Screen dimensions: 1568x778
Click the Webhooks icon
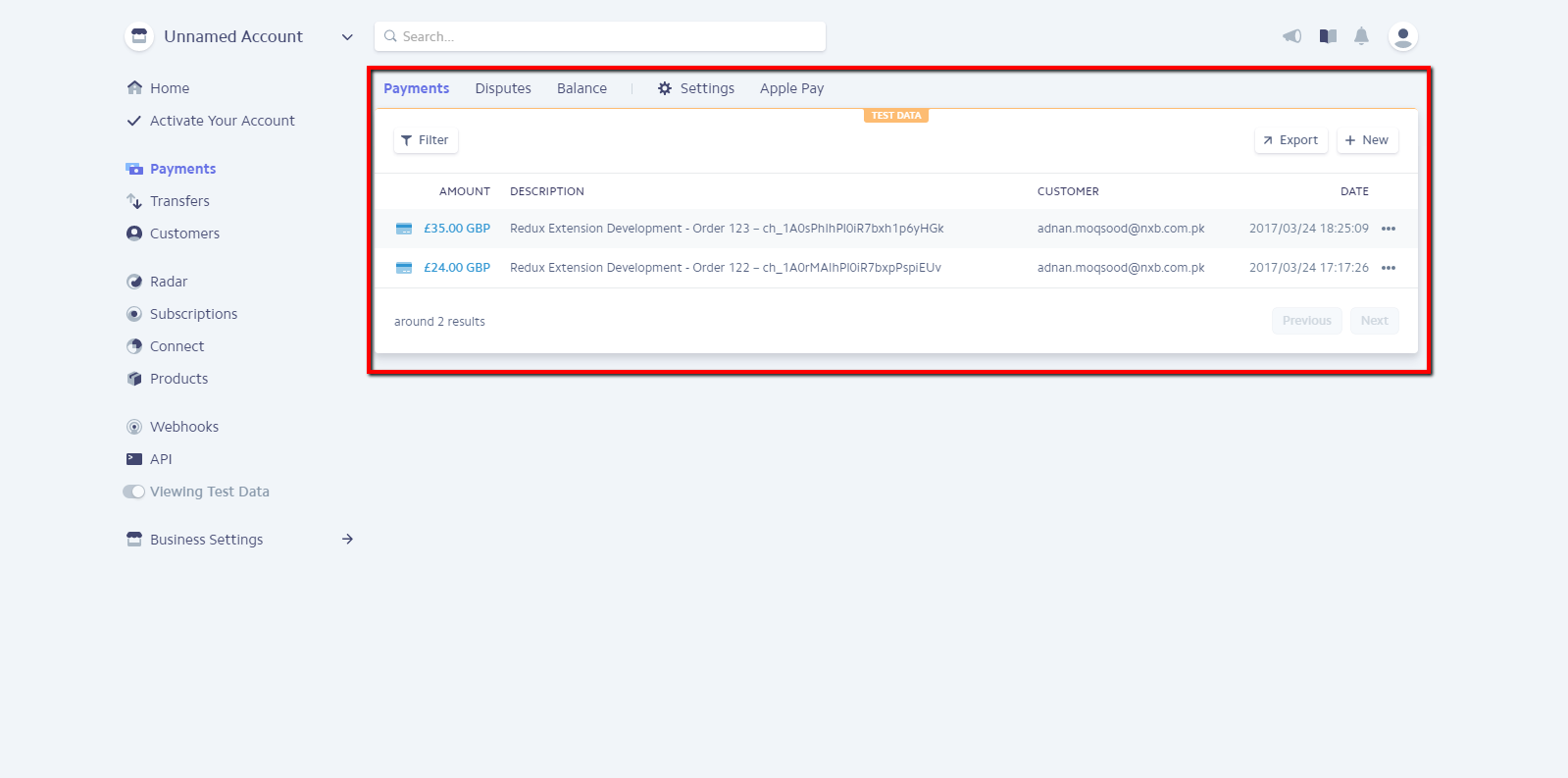(134, 427)
